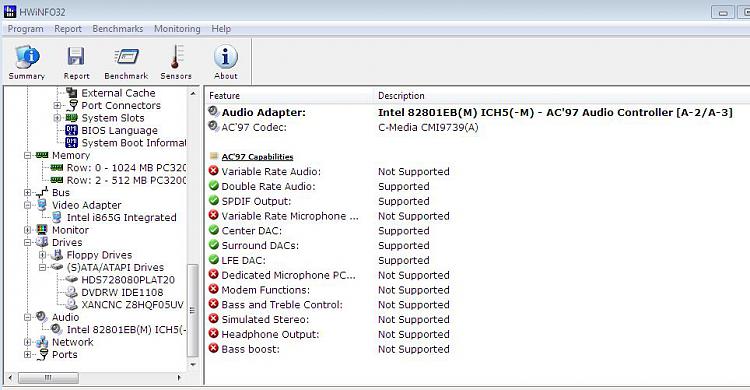Collapse the Memory tree node

(x=27, y=155)
